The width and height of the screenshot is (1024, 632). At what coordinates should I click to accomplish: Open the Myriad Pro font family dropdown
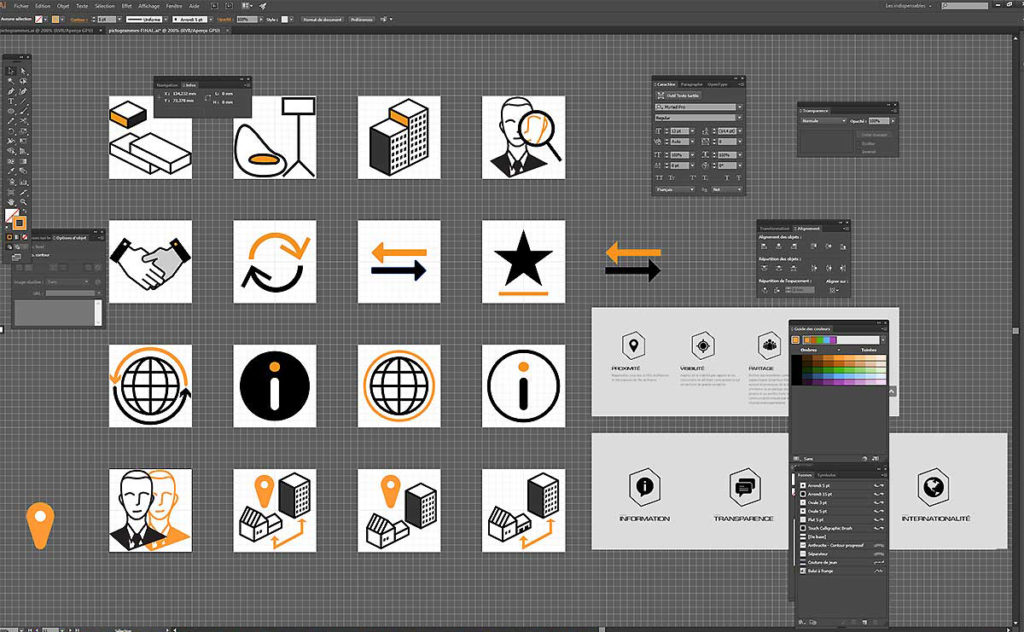[x=698, y=106]
